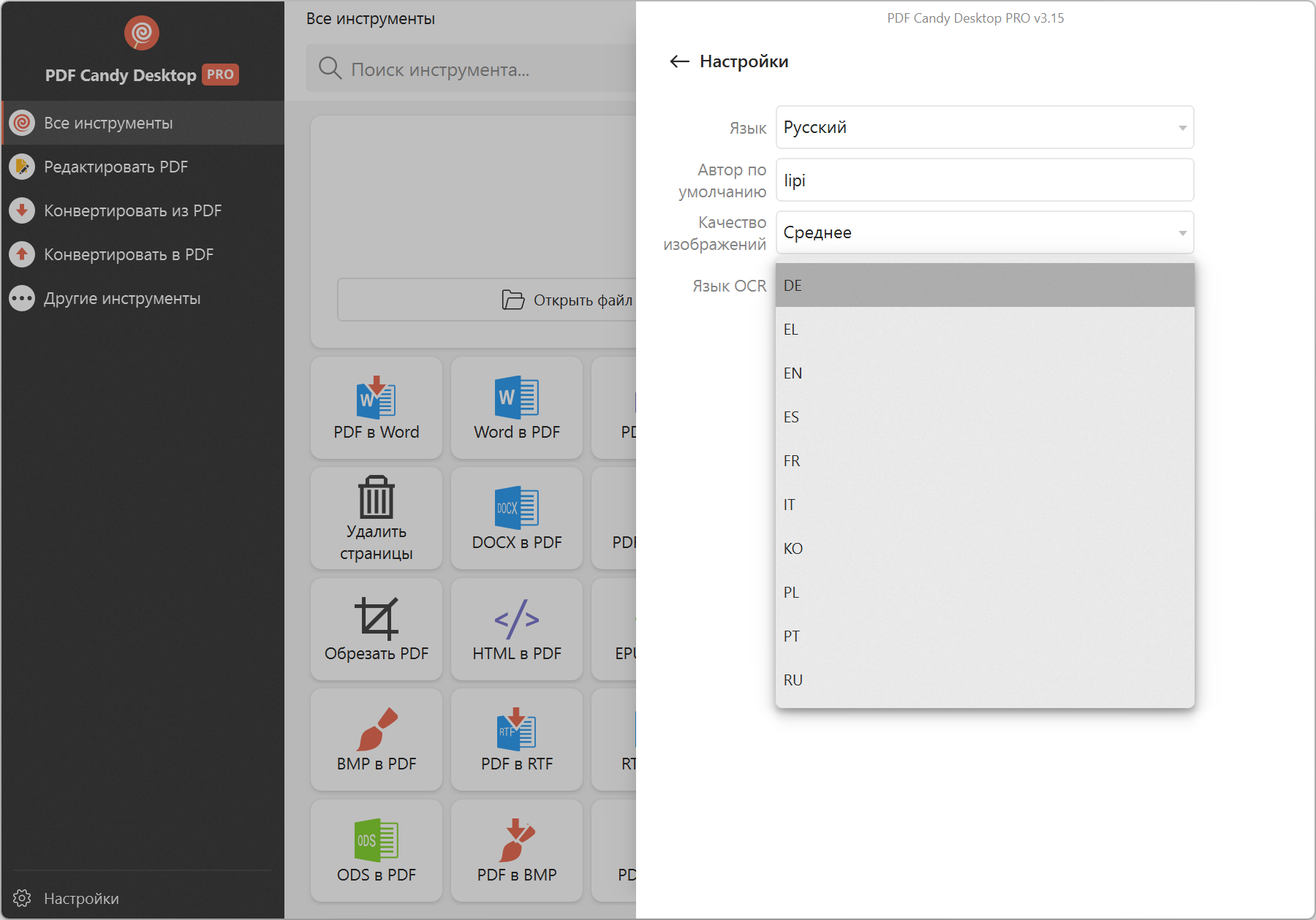Select Конвертировать из PDF in sidebar
The image size is (1316, 920).
tap(143, 210)
